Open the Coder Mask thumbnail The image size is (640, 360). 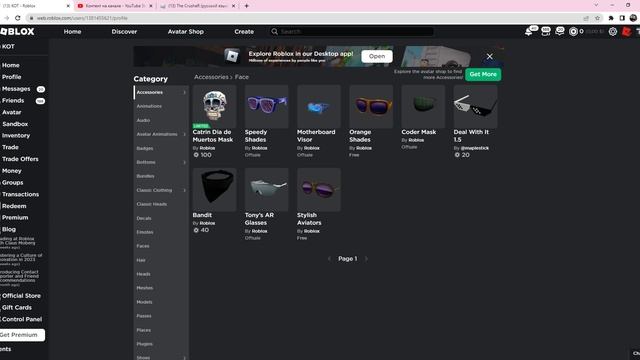(423, 107)
